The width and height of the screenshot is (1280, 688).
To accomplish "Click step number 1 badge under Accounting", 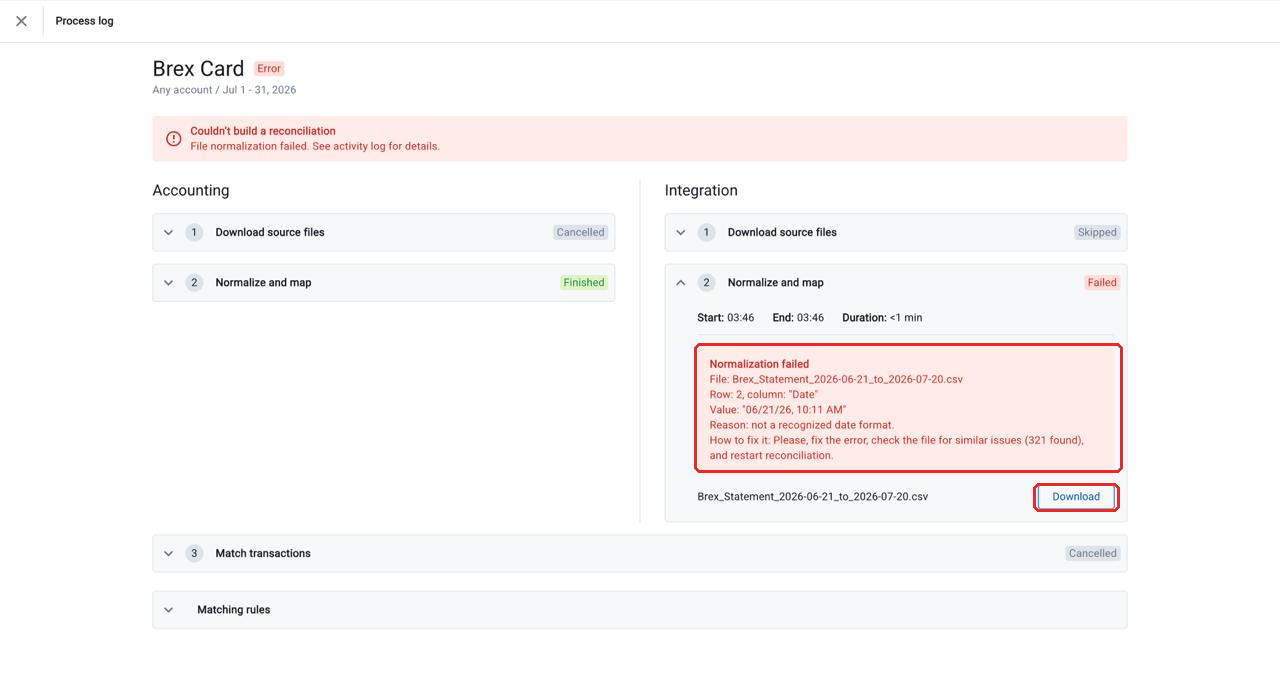I will (194, 232).
